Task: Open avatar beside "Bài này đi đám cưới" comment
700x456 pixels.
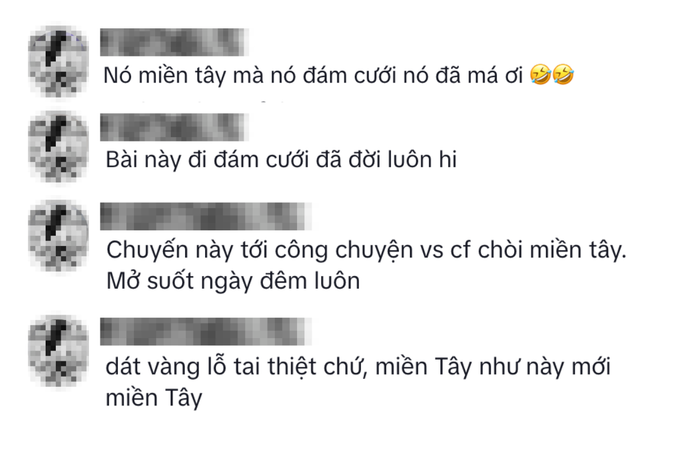Action: coord(58,146)
